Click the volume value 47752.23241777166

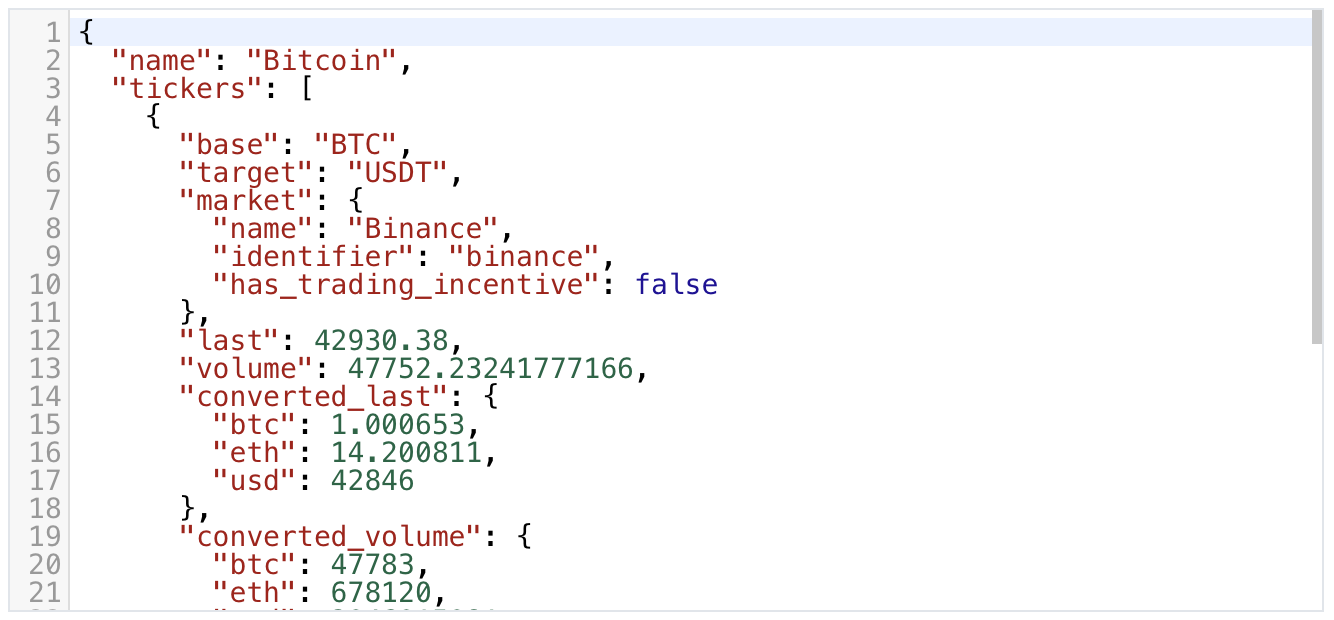pyautogui.click(x=490, y=369)
